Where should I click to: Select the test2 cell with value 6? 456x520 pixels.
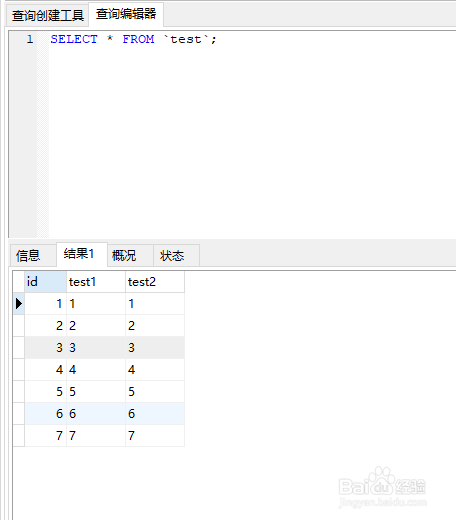(155, 414)
